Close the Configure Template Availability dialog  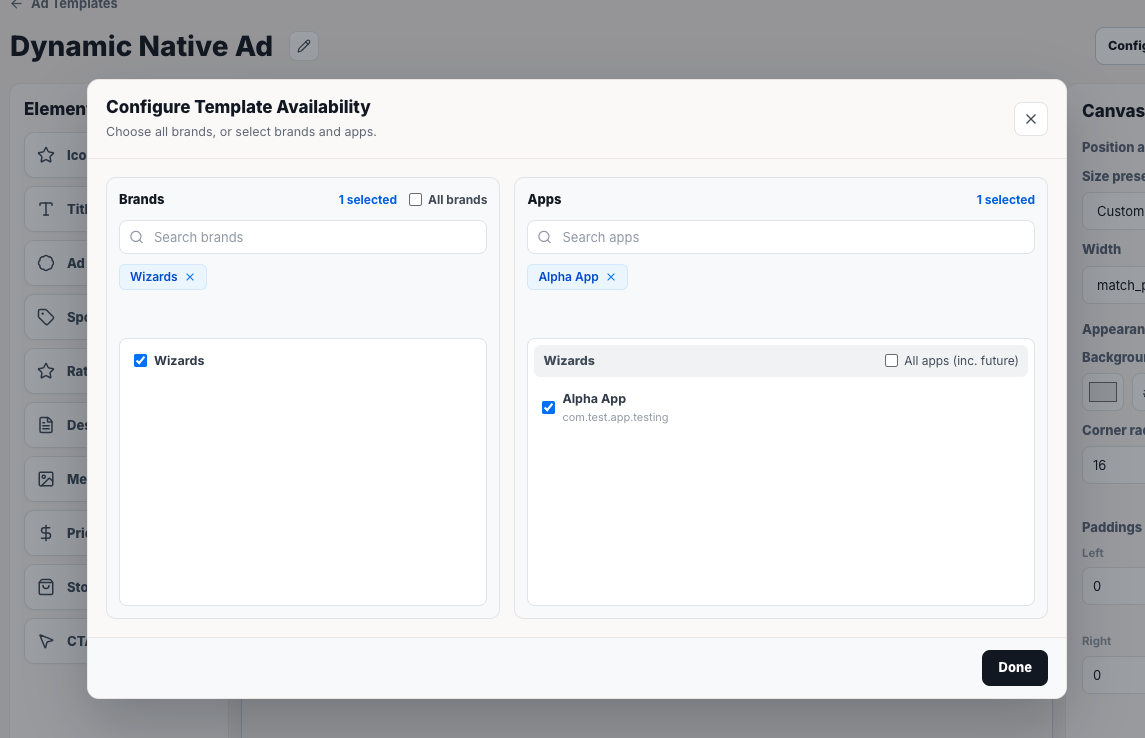[x=1030, y=119]
